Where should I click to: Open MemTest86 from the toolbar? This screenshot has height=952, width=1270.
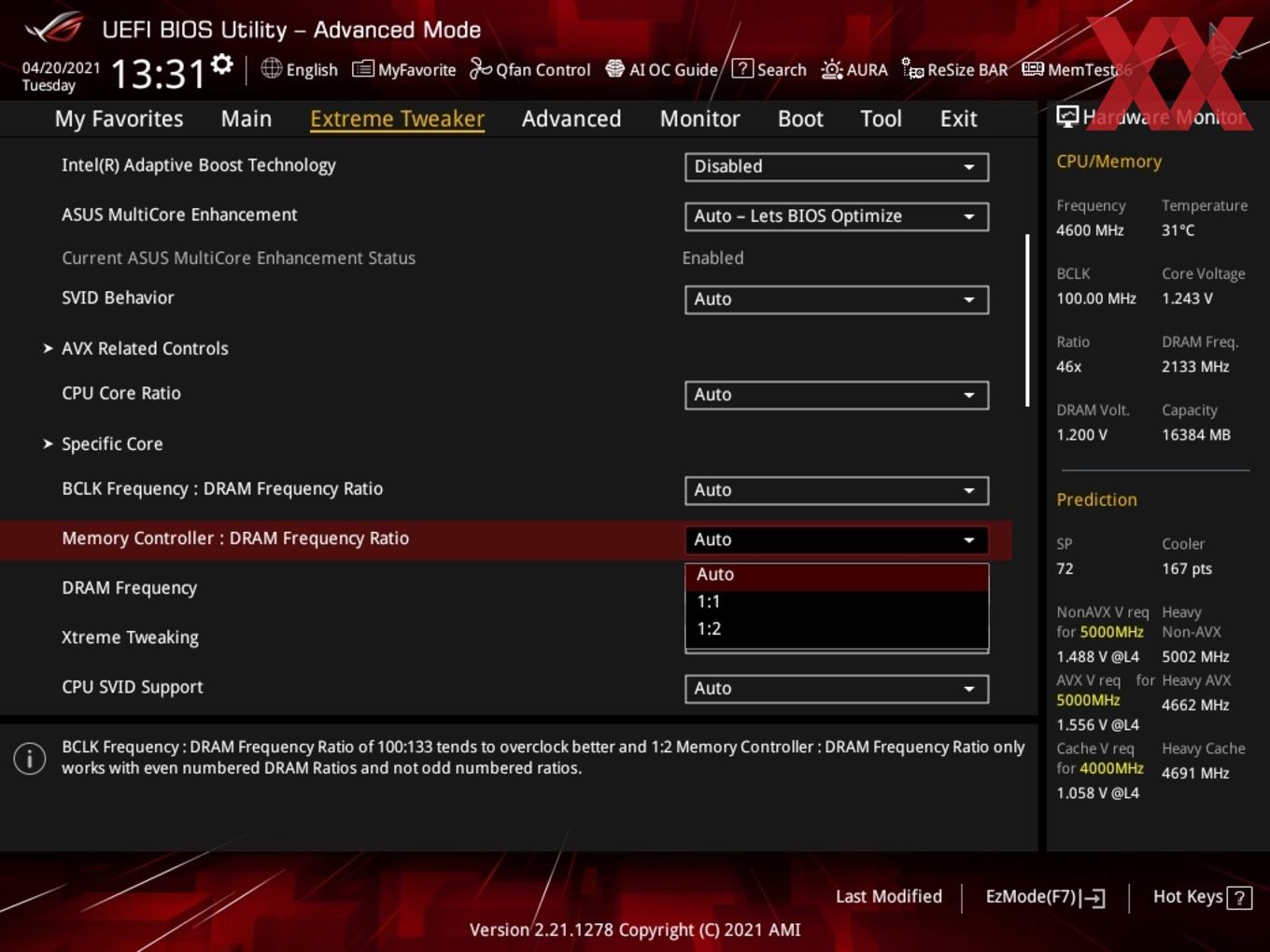(x=1077, y=69)
